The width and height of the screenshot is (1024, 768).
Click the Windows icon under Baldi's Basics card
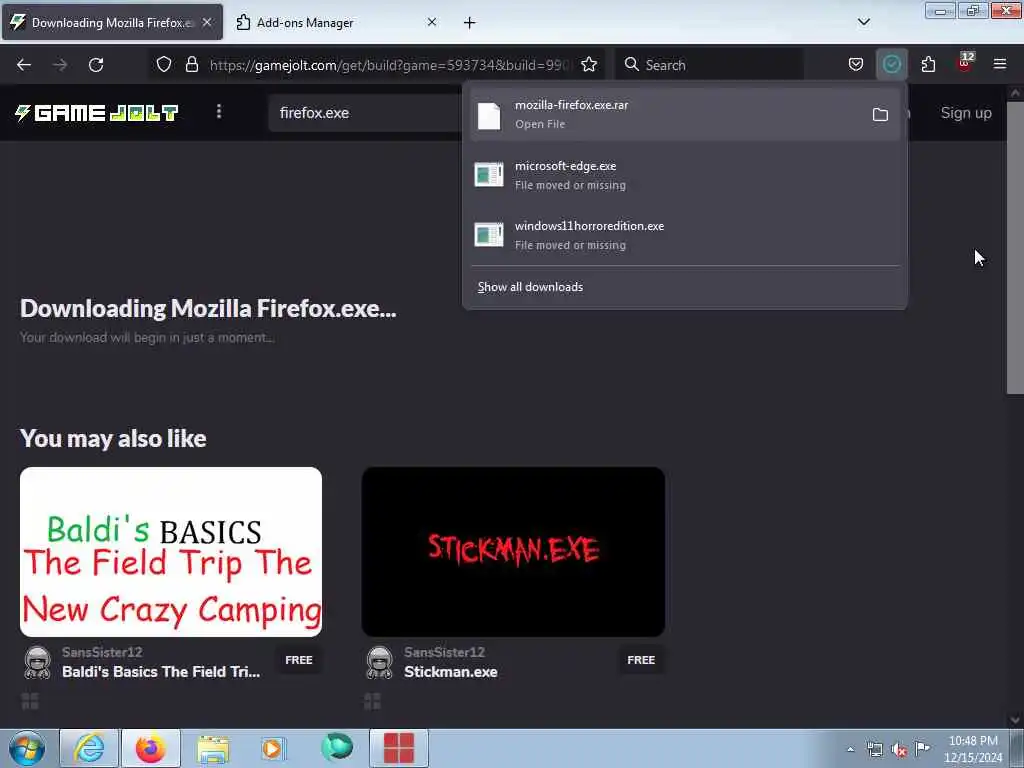coord(30,701)
